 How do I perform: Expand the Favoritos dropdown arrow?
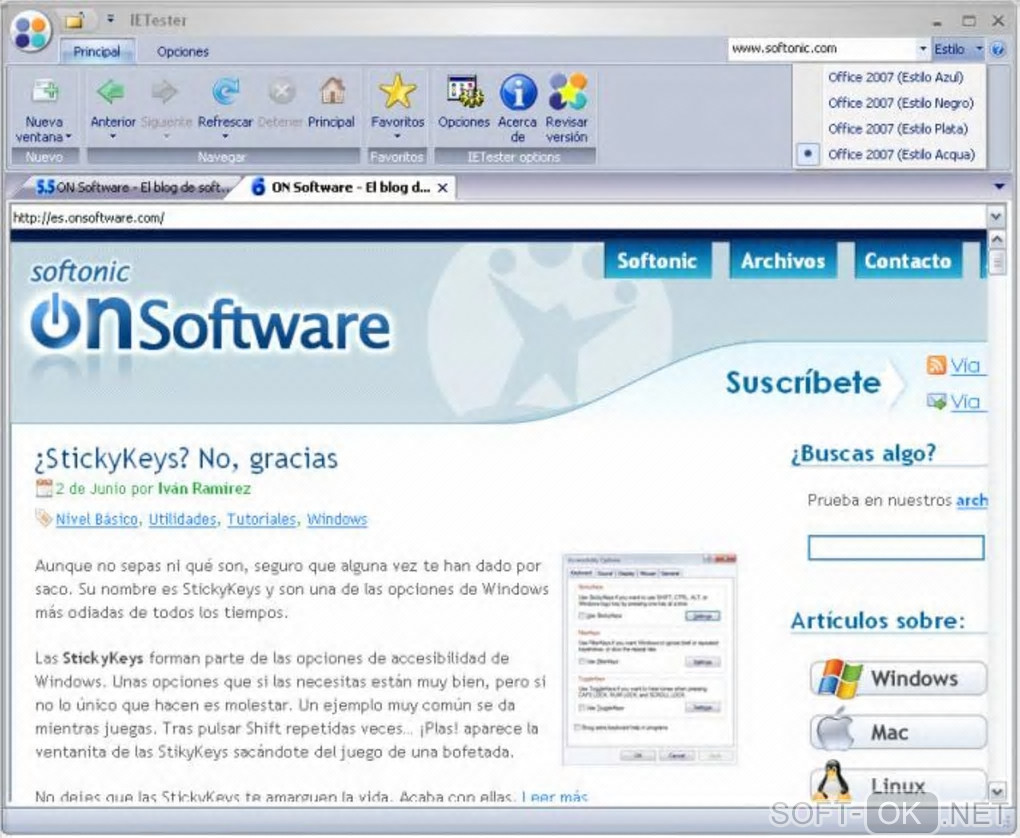(397, 137)
